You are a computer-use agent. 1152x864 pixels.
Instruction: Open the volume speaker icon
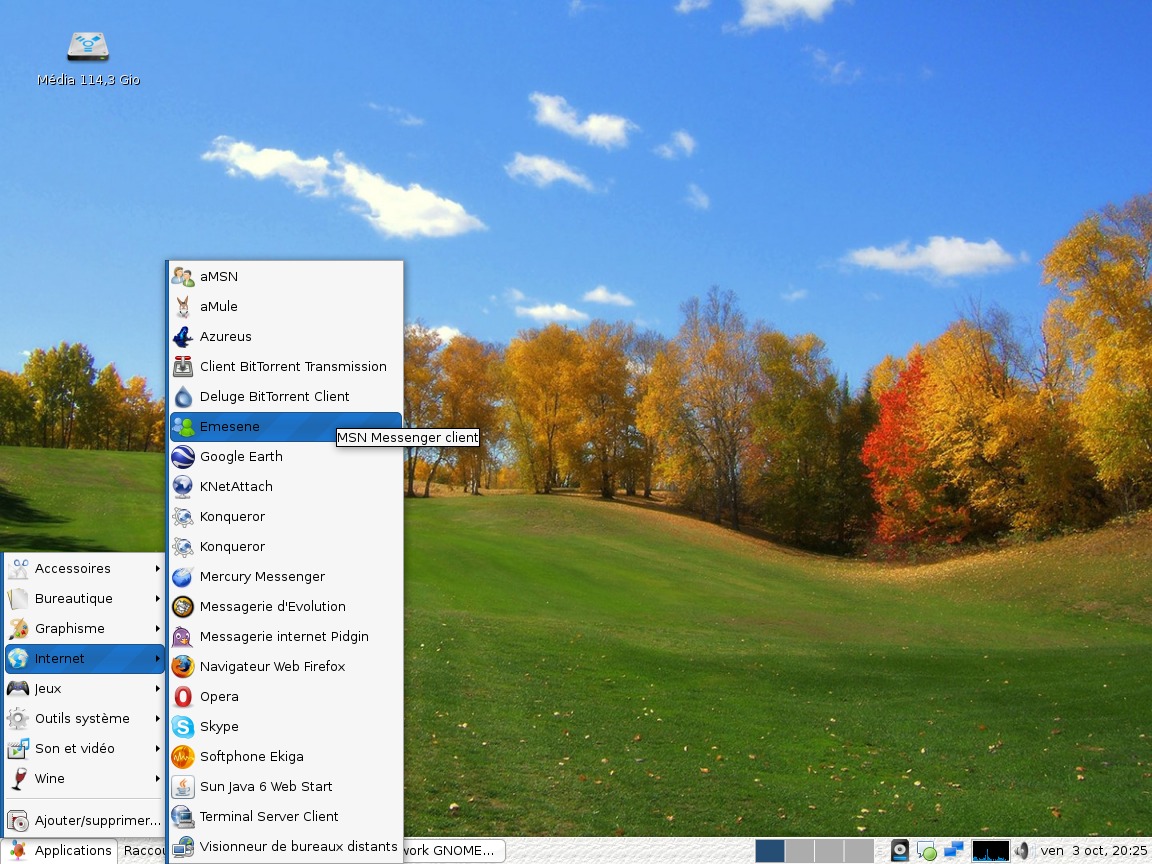(1022, 851)
